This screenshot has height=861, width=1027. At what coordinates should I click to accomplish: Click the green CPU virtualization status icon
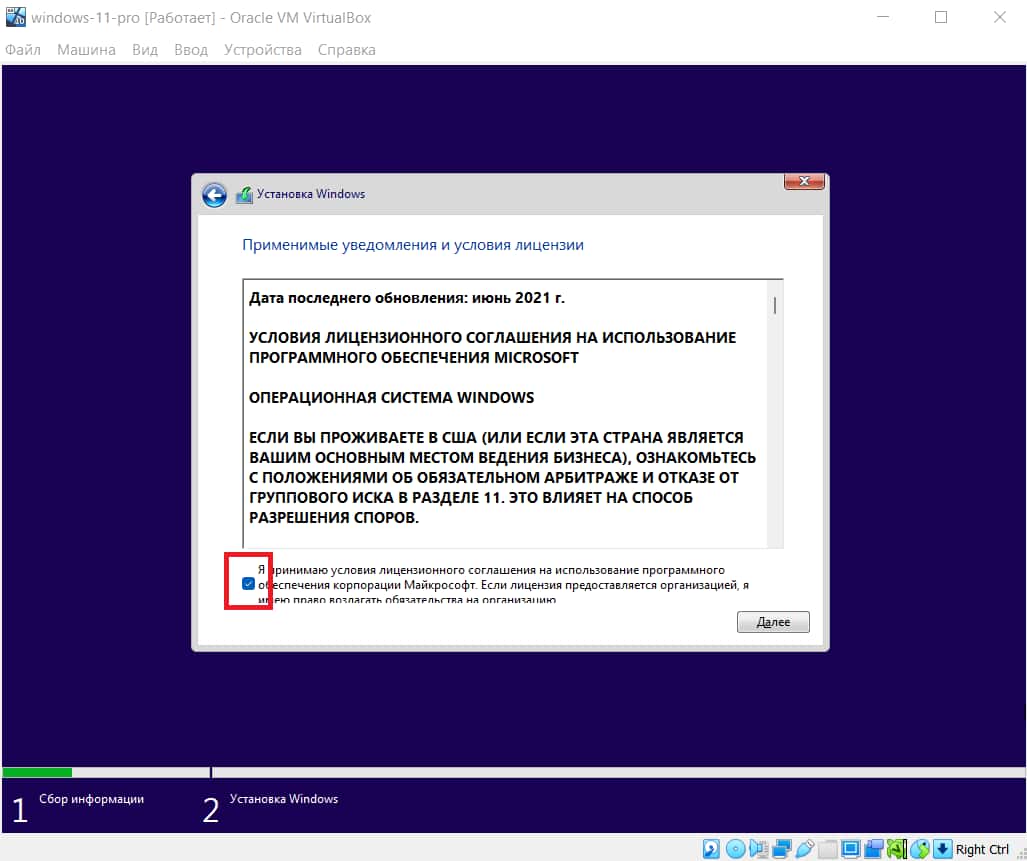[x=897, y=849]
